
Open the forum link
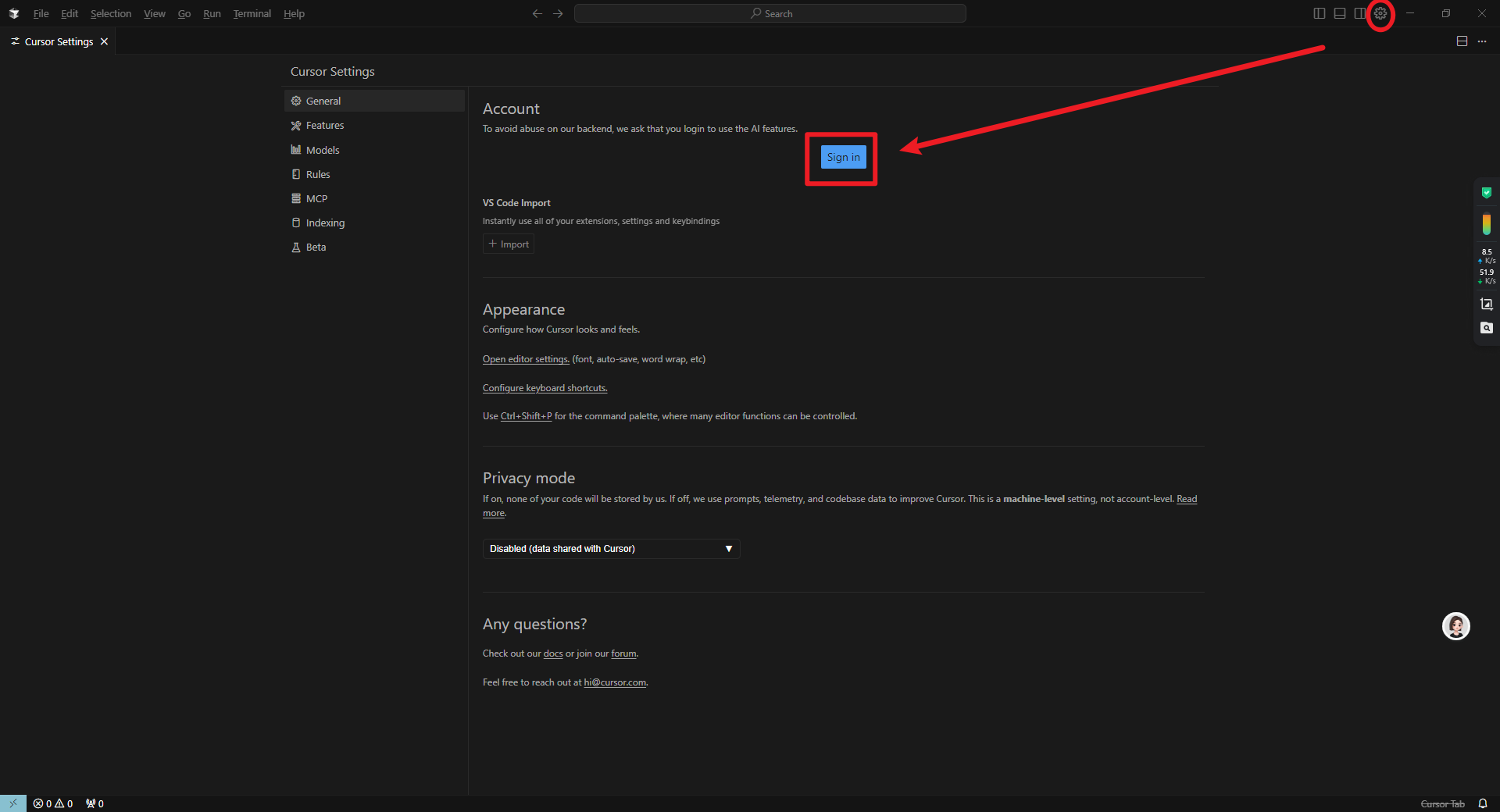click(623, 654)
